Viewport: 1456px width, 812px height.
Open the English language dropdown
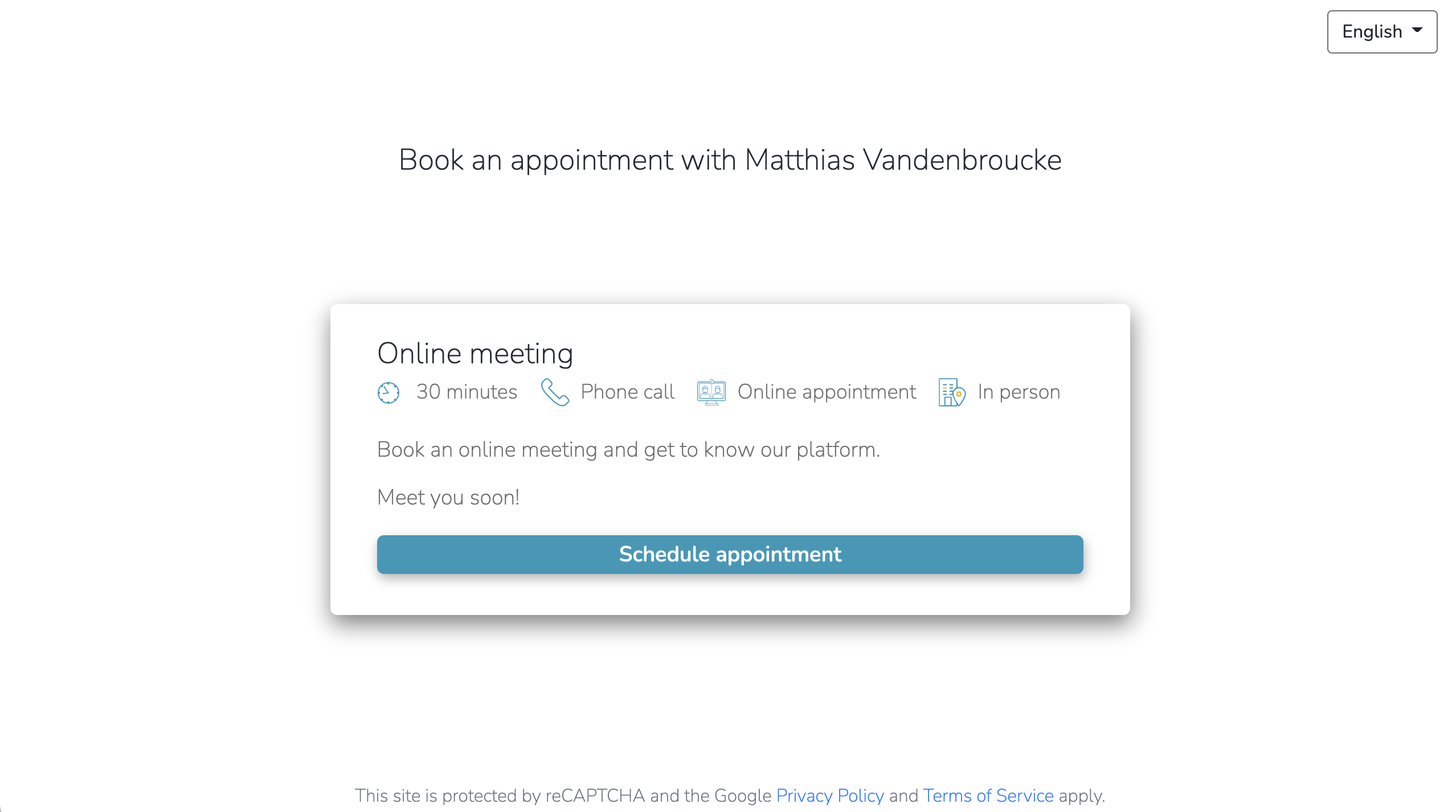[1382, 32]
